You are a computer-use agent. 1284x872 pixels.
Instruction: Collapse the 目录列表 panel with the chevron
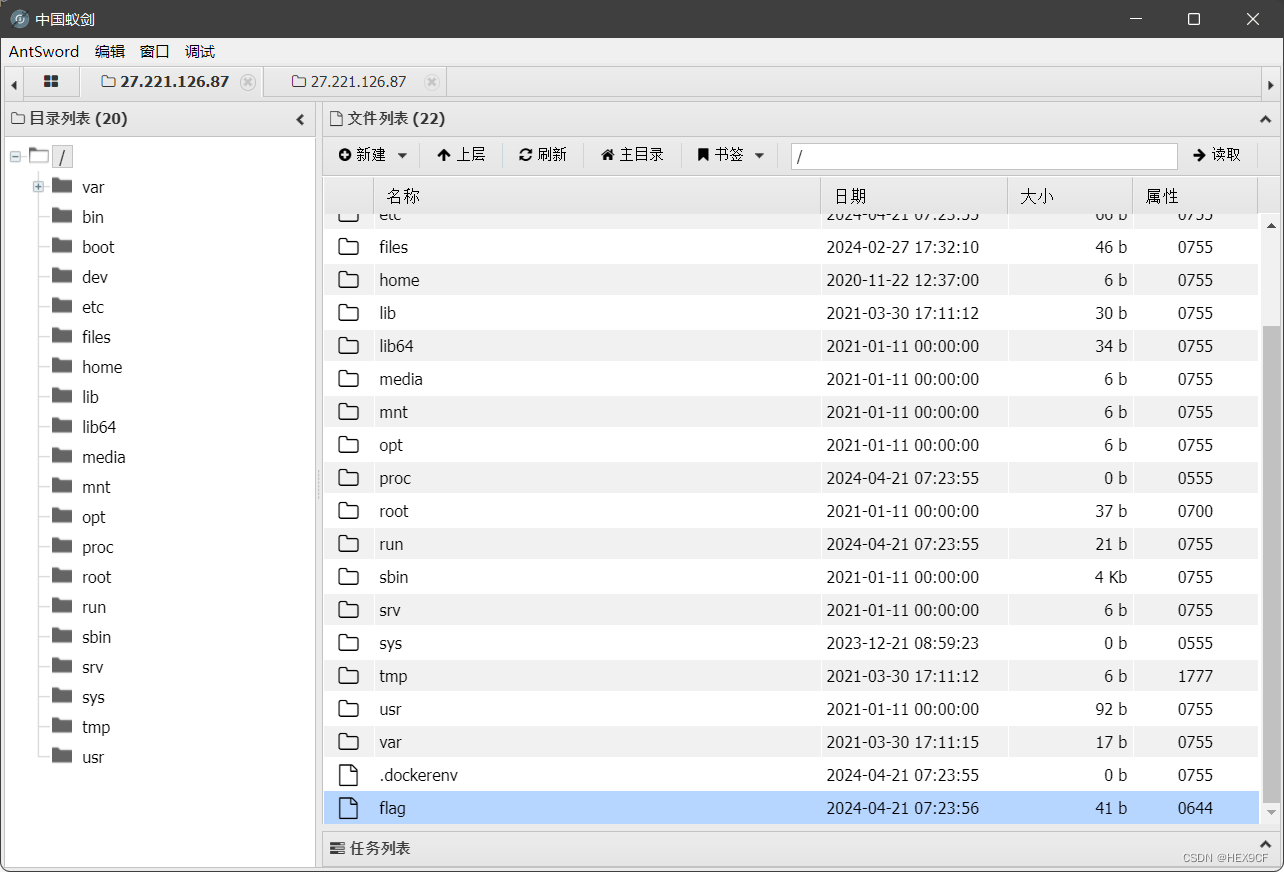[x=300, y=118]
